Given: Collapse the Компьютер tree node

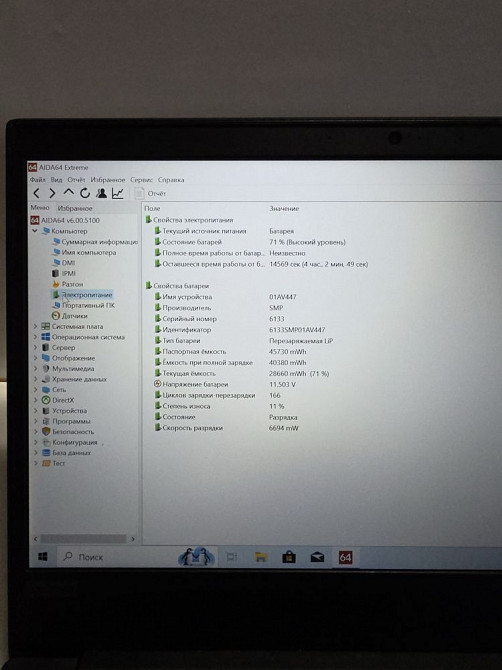Looking at the screenshot, I should tap(35, 231).
